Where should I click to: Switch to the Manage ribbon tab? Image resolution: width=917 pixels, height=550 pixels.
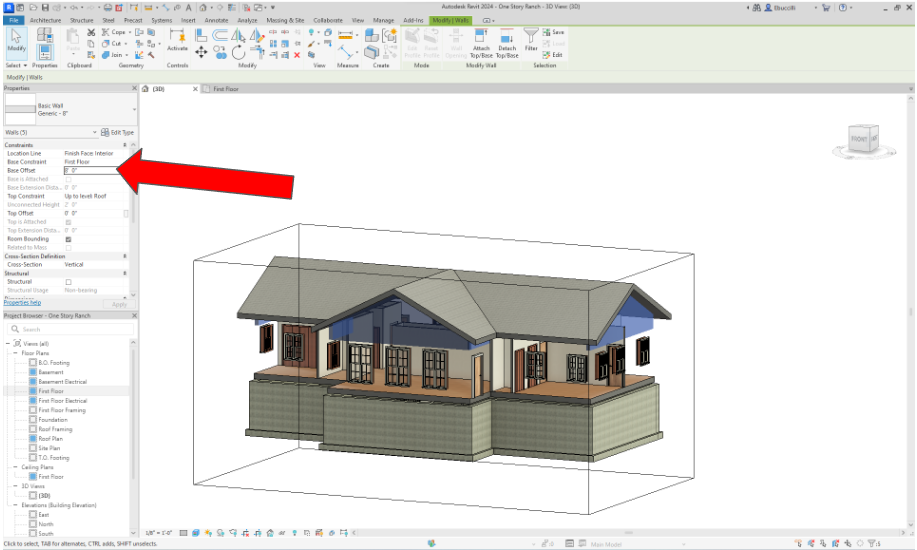(x=384, y=20)
